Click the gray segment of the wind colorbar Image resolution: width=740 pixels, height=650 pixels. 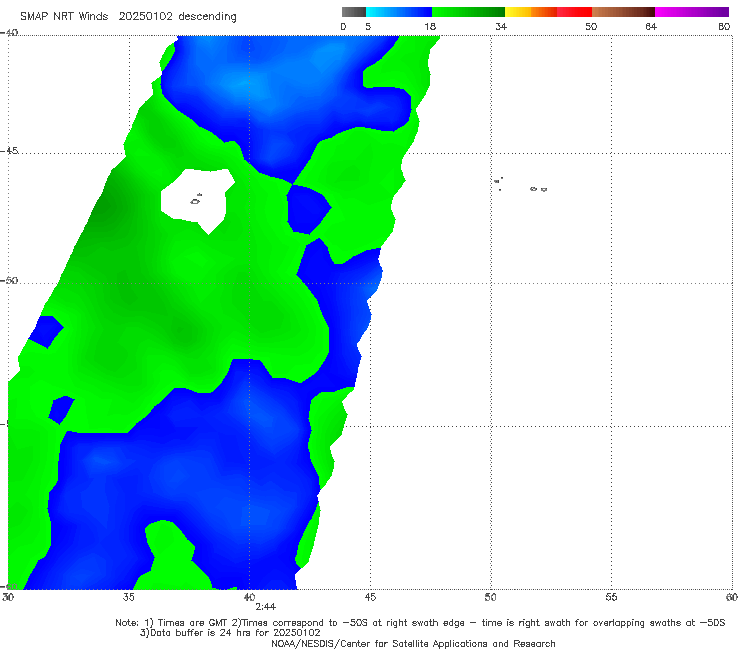[x=354, y=12]
